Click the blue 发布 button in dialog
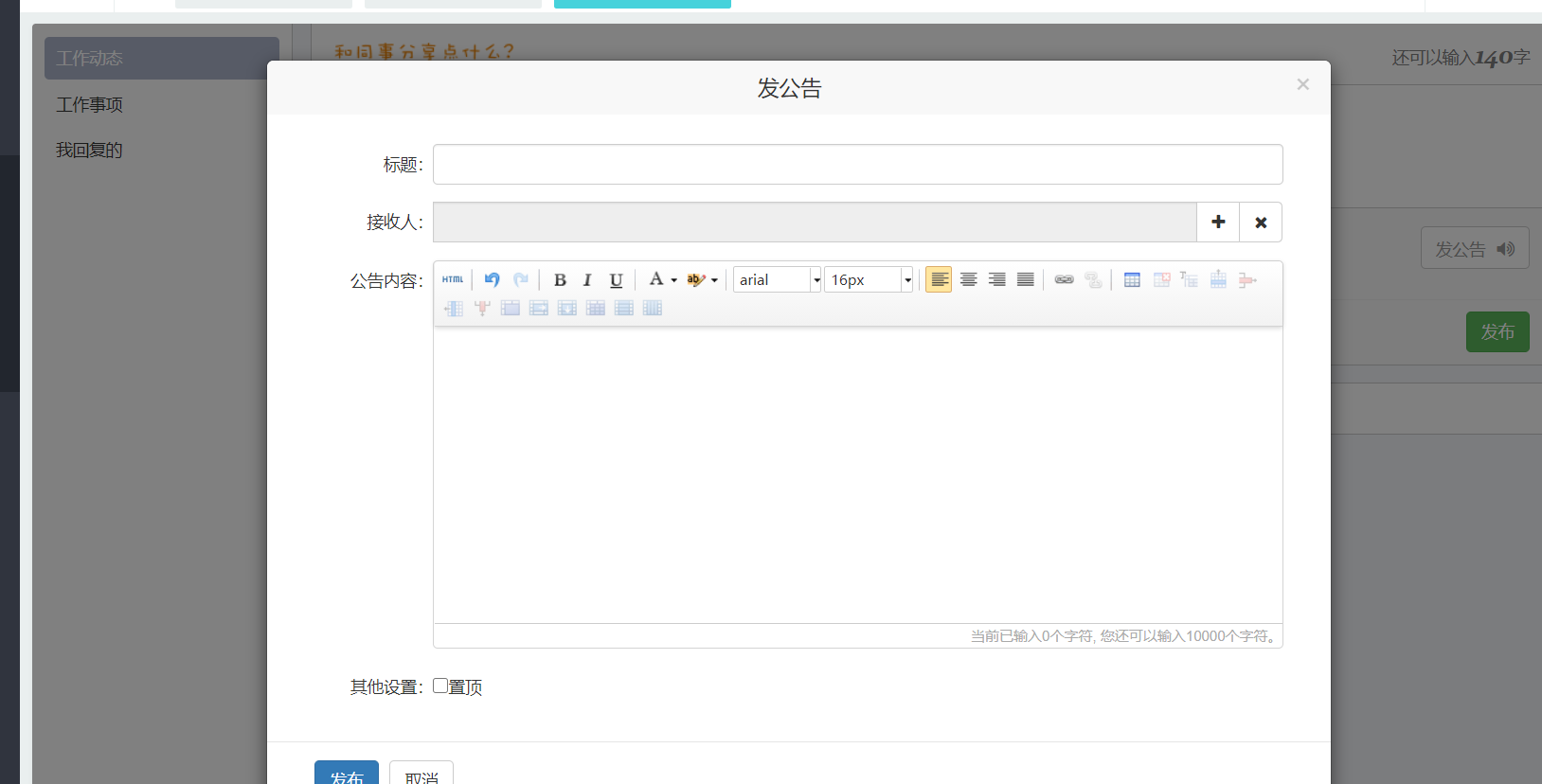 (x=347, y=773)
